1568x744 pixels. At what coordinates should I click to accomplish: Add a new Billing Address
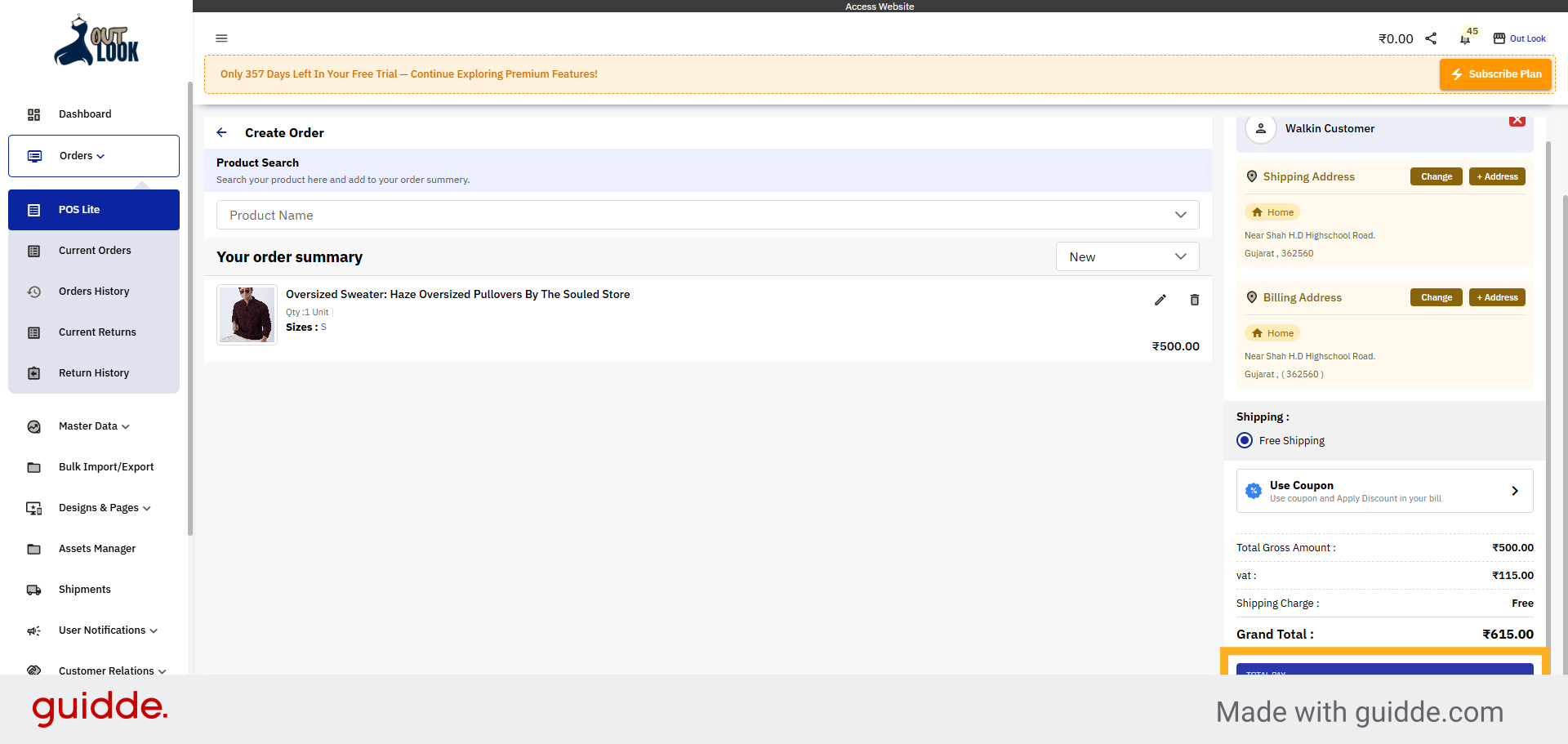pos(1497,297)
